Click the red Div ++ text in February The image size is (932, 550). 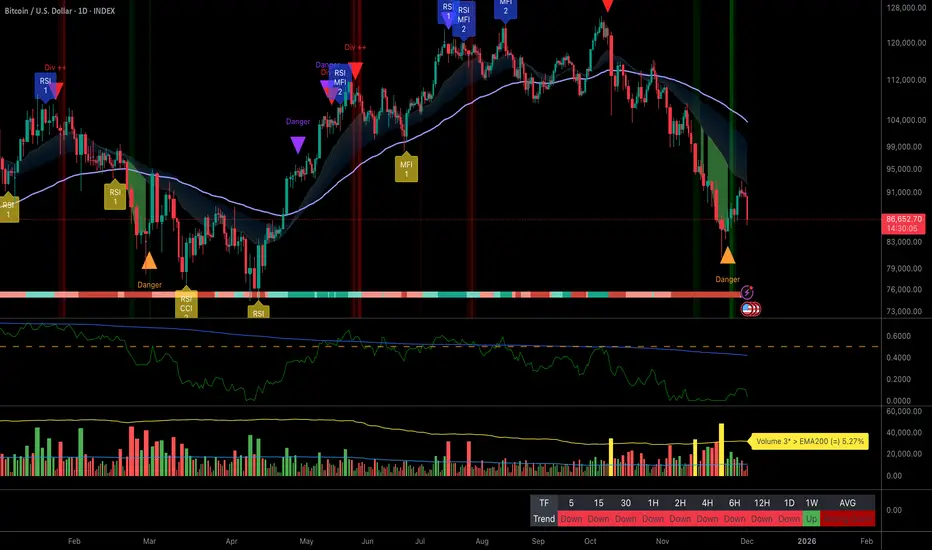[55, 67]
